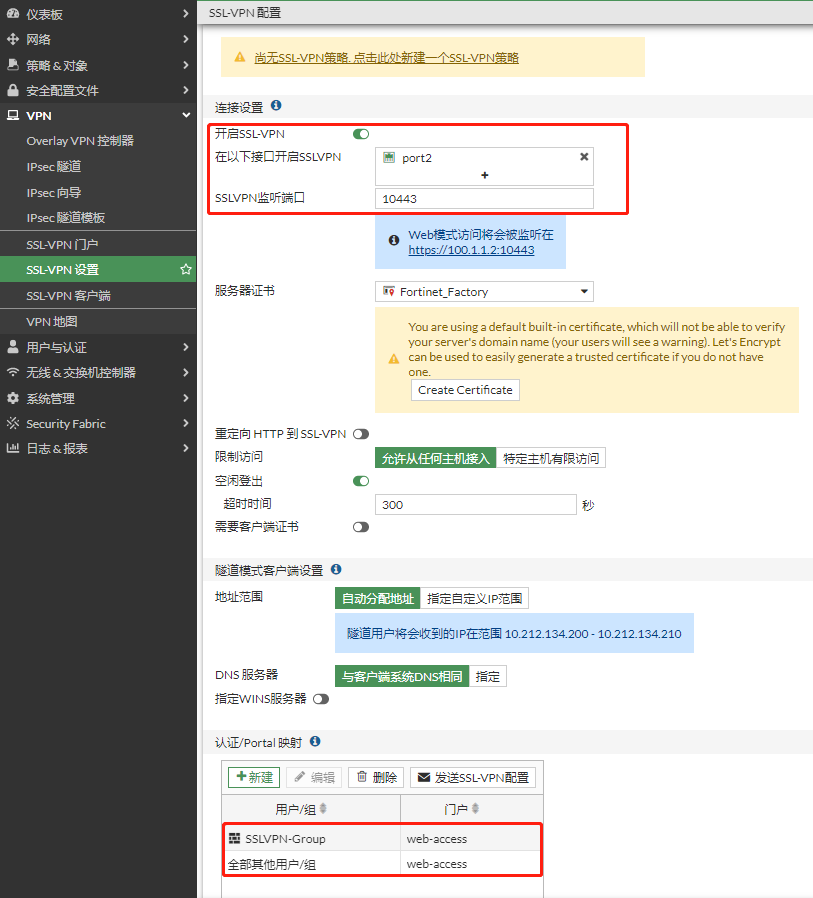Sort table by 用户/组 column
This screenshot has width=813, height=898.
(310, 808)
